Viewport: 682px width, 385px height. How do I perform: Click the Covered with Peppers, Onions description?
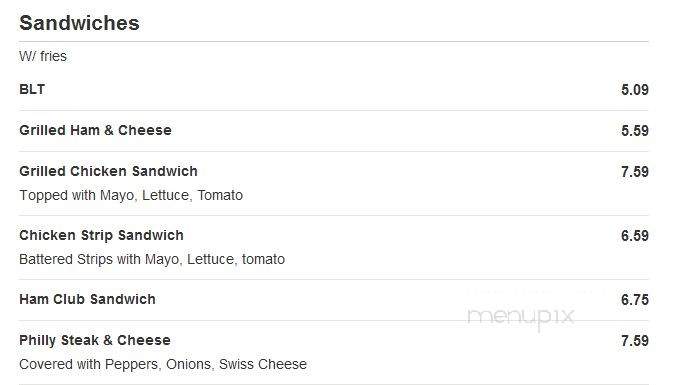click(163, 364)
